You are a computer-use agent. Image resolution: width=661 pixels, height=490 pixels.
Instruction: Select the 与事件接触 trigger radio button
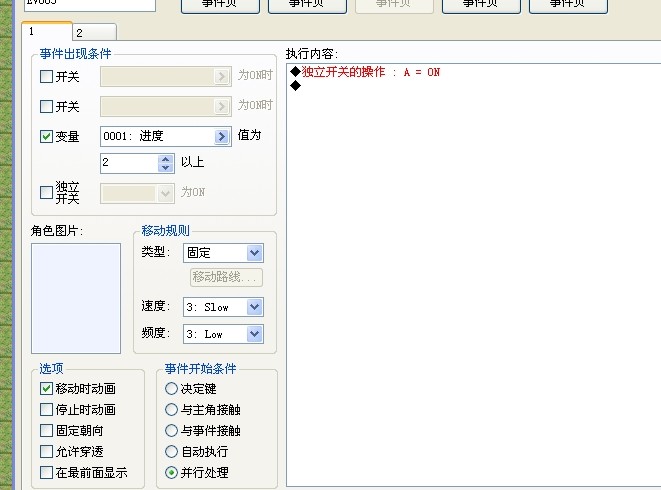point(171,431)
